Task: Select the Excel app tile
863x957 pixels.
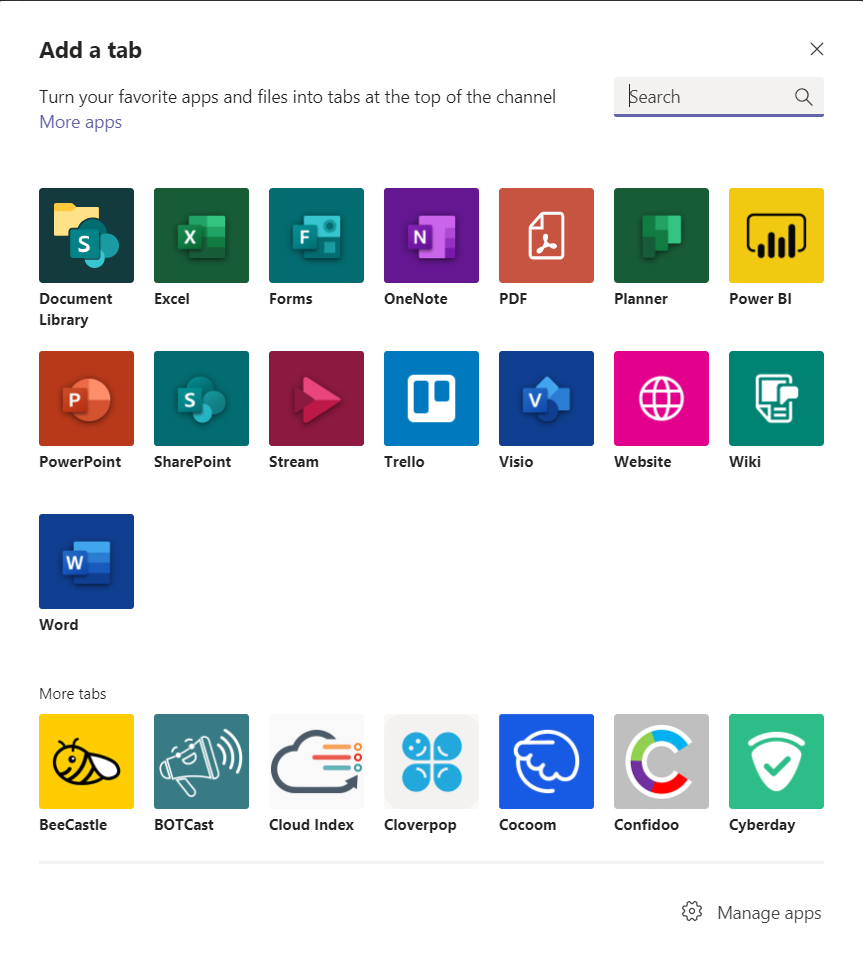Action: click(x=201, y=235)
